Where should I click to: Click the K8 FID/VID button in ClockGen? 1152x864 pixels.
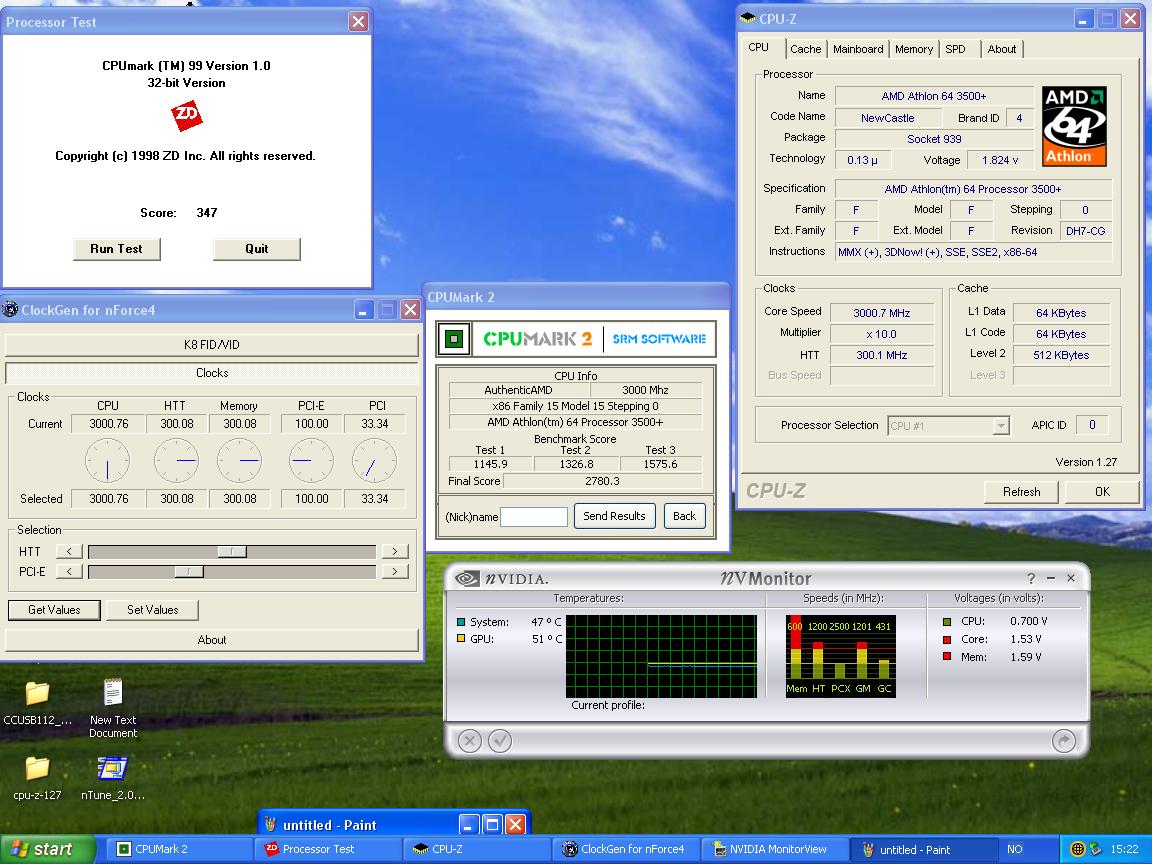(212, 345)
